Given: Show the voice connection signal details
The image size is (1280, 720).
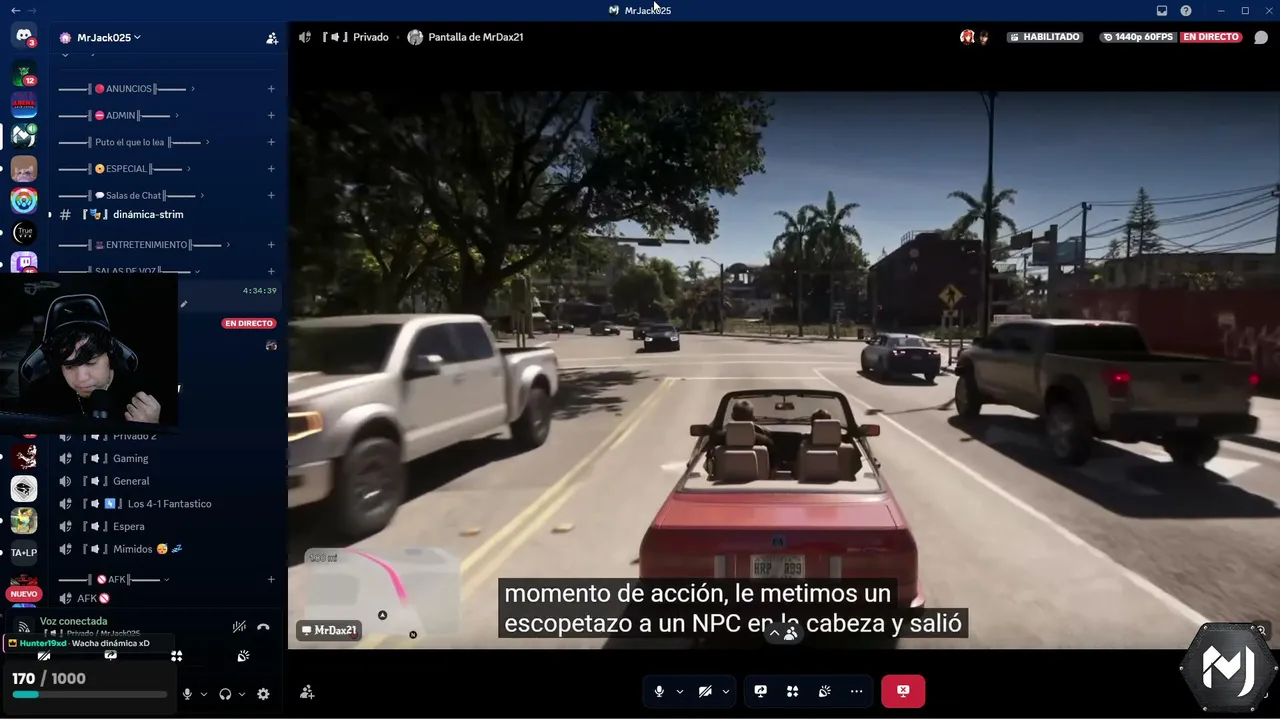Looking at the screenshot, I should (23, 627).
